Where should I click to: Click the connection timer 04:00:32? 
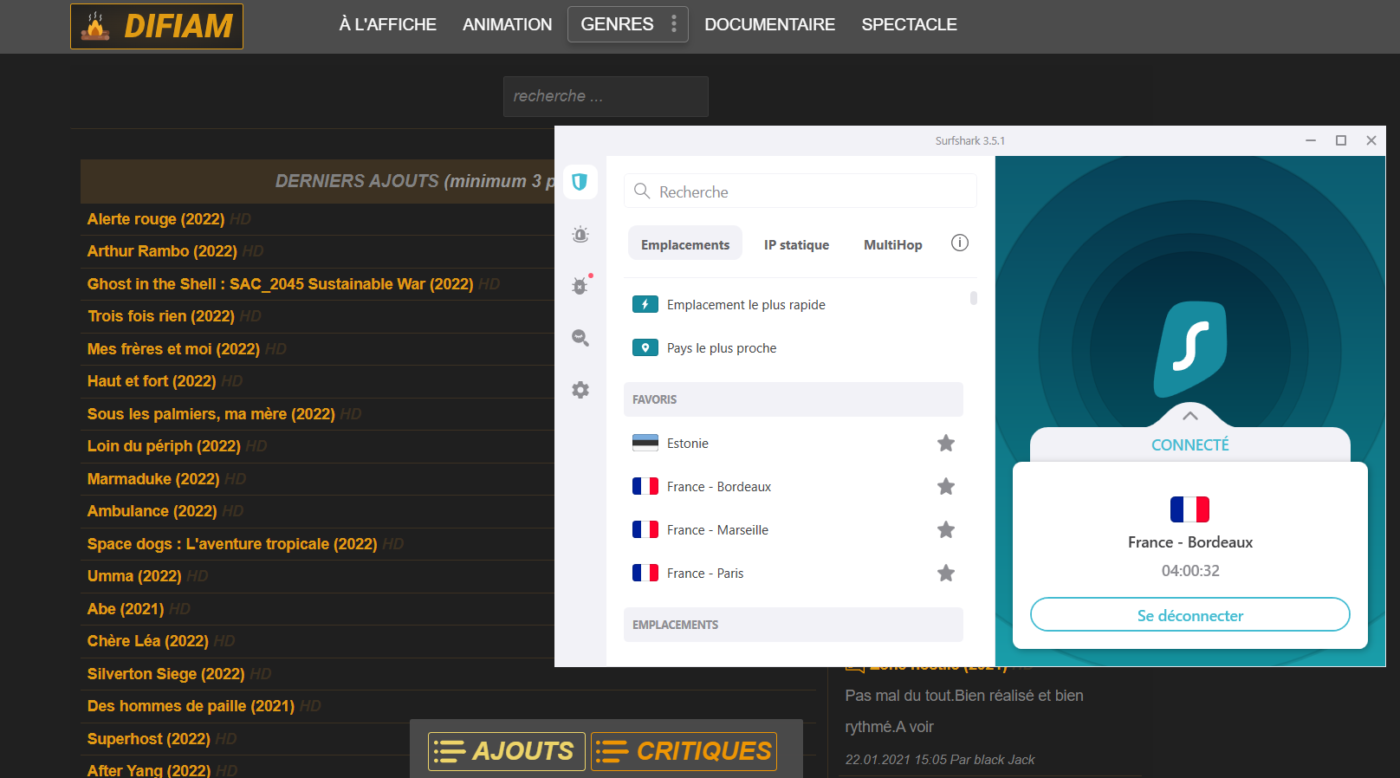click(1190, 571)
